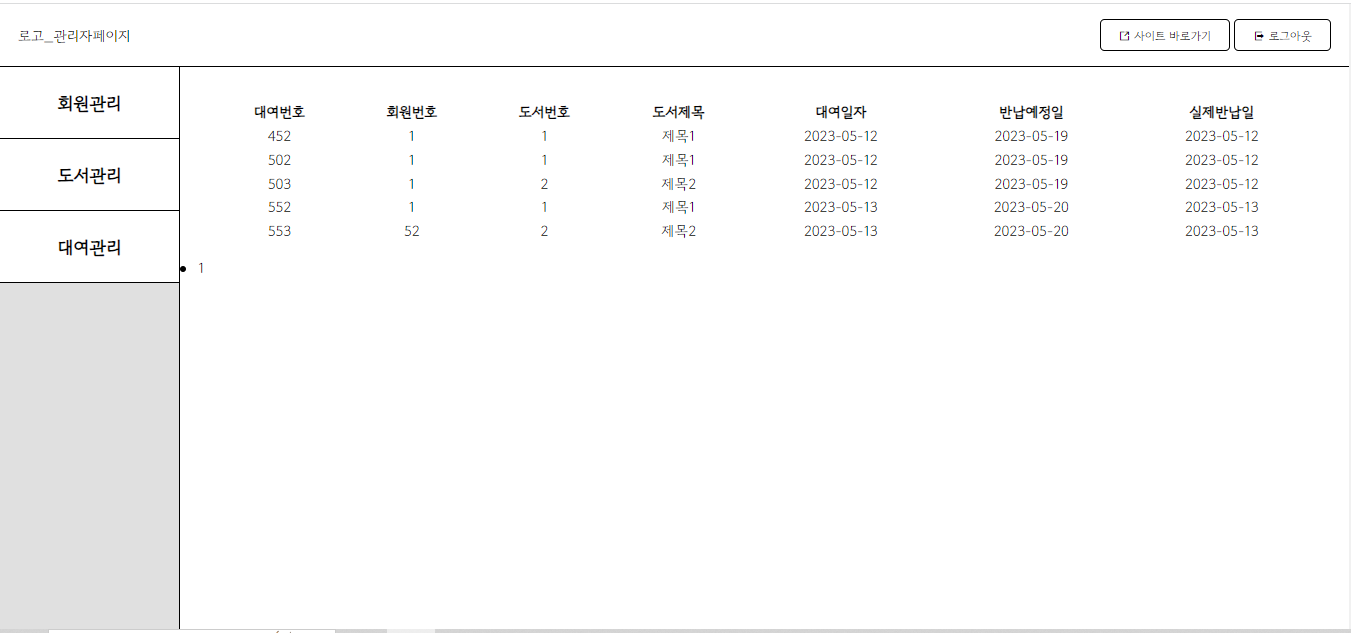Go to page 1 in pagination
This screenshot has height=633, width=1351.
201,268
